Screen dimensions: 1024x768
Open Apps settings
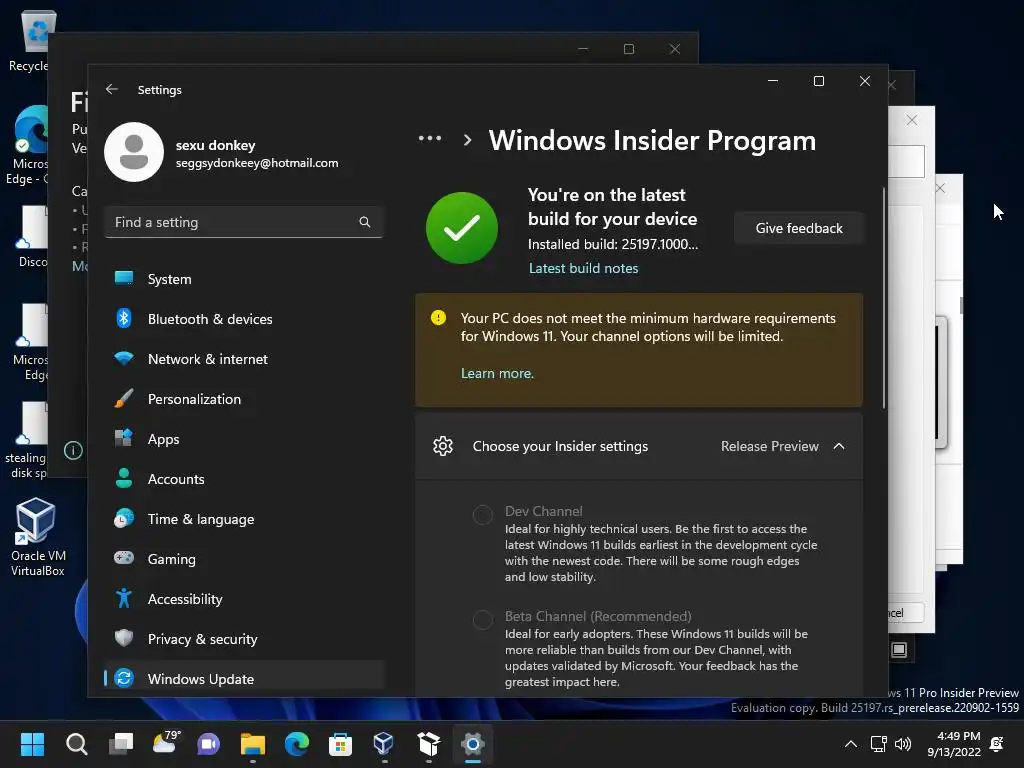243,439
